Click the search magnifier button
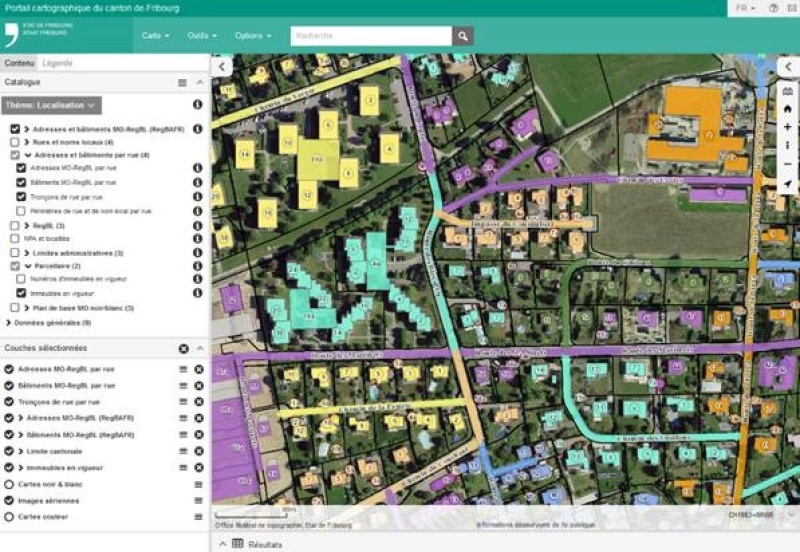Screen dimensions: 800x552 pos(462,36)
